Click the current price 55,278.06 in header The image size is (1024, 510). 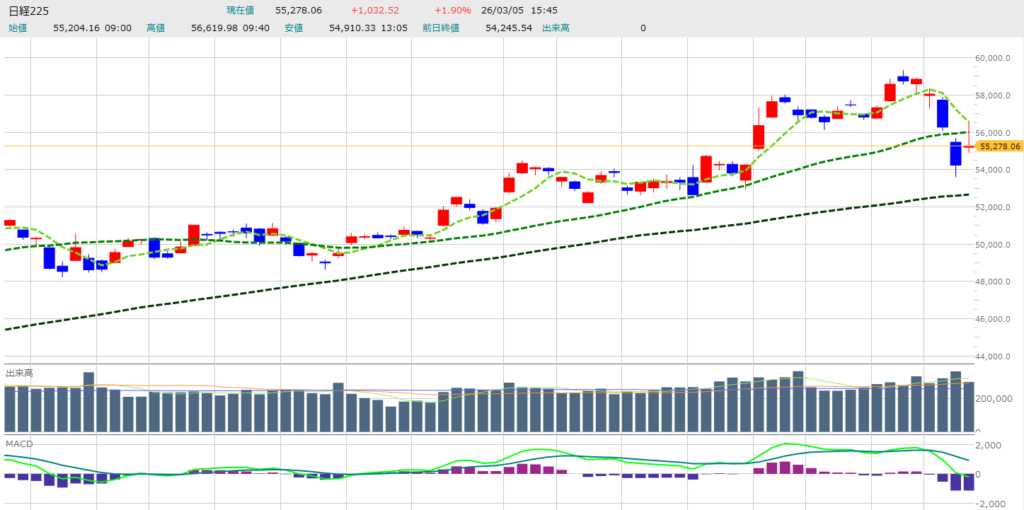[x=298, y=10]
